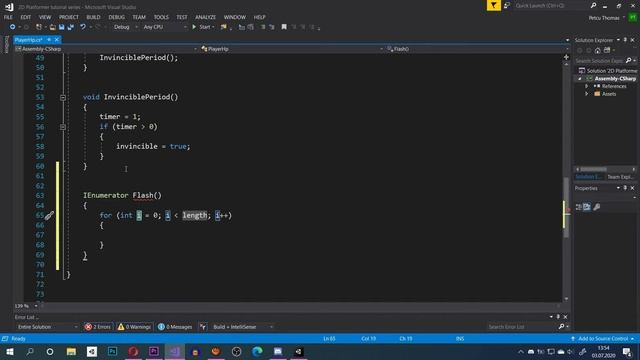Click the Categorized icon in Properties panel
Screen dimensions: 640x360
coord(579,207)
